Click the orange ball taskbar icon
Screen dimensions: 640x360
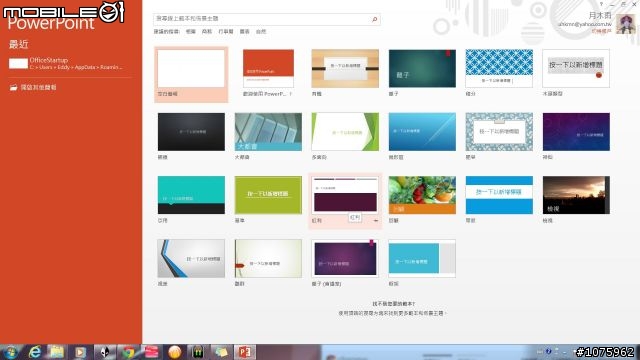pyautogui.click(x=175, y=352)
